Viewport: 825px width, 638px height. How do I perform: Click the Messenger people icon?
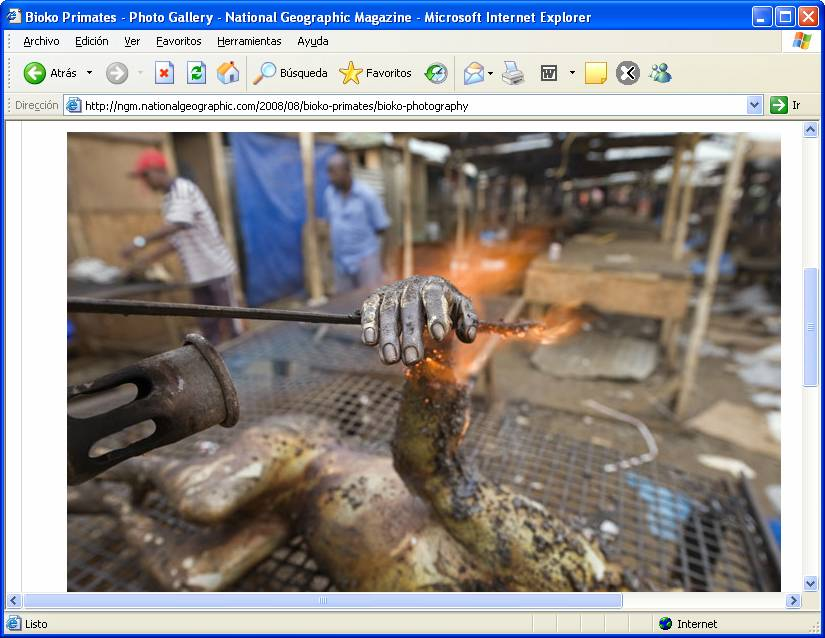coord(660,73)
